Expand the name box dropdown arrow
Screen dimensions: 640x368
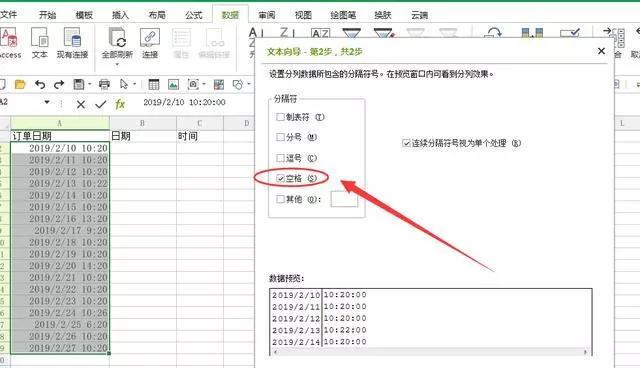click(x=47, y=102)
